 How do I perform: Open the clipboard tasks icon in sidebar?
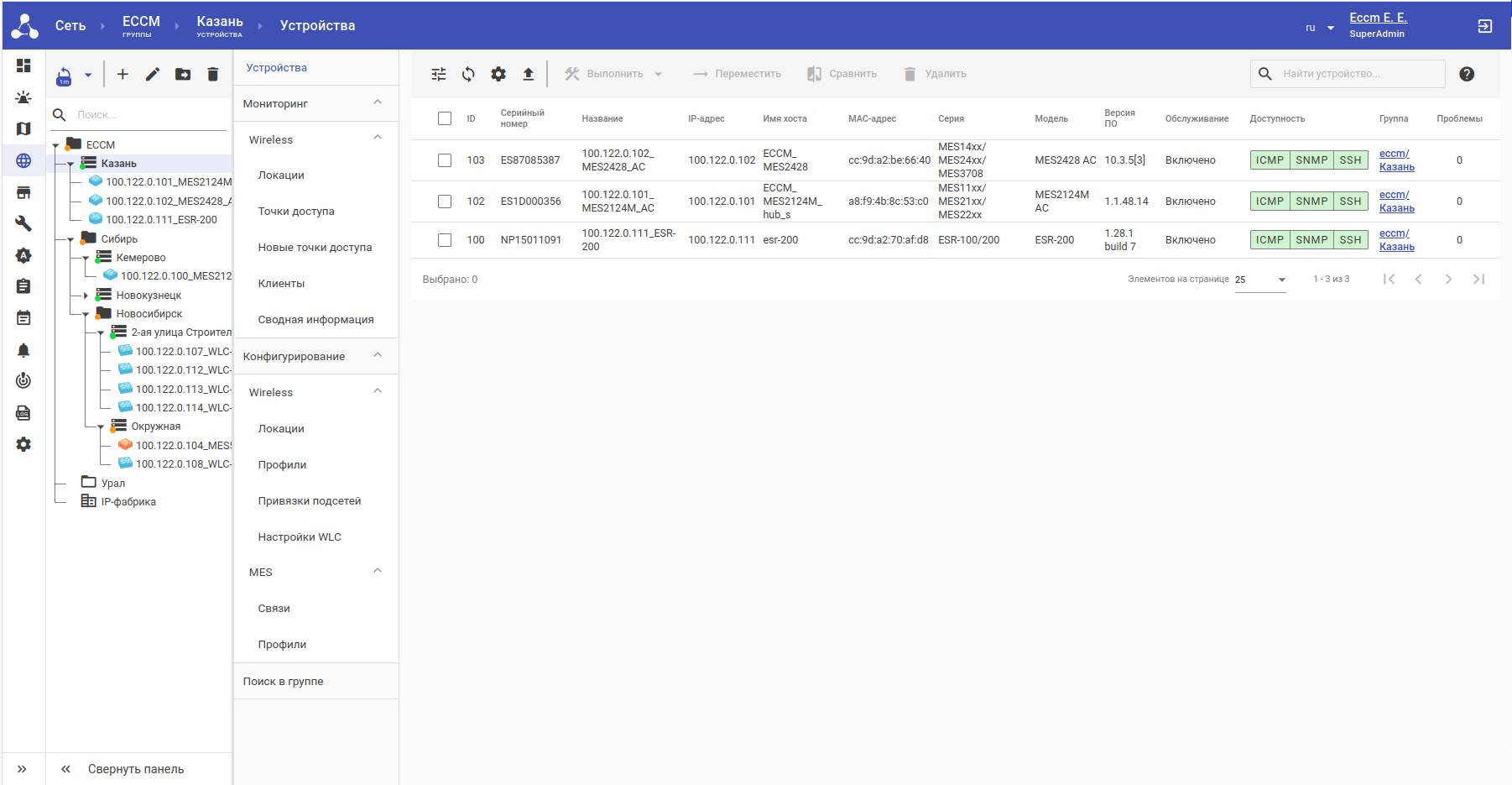point(23,286)
